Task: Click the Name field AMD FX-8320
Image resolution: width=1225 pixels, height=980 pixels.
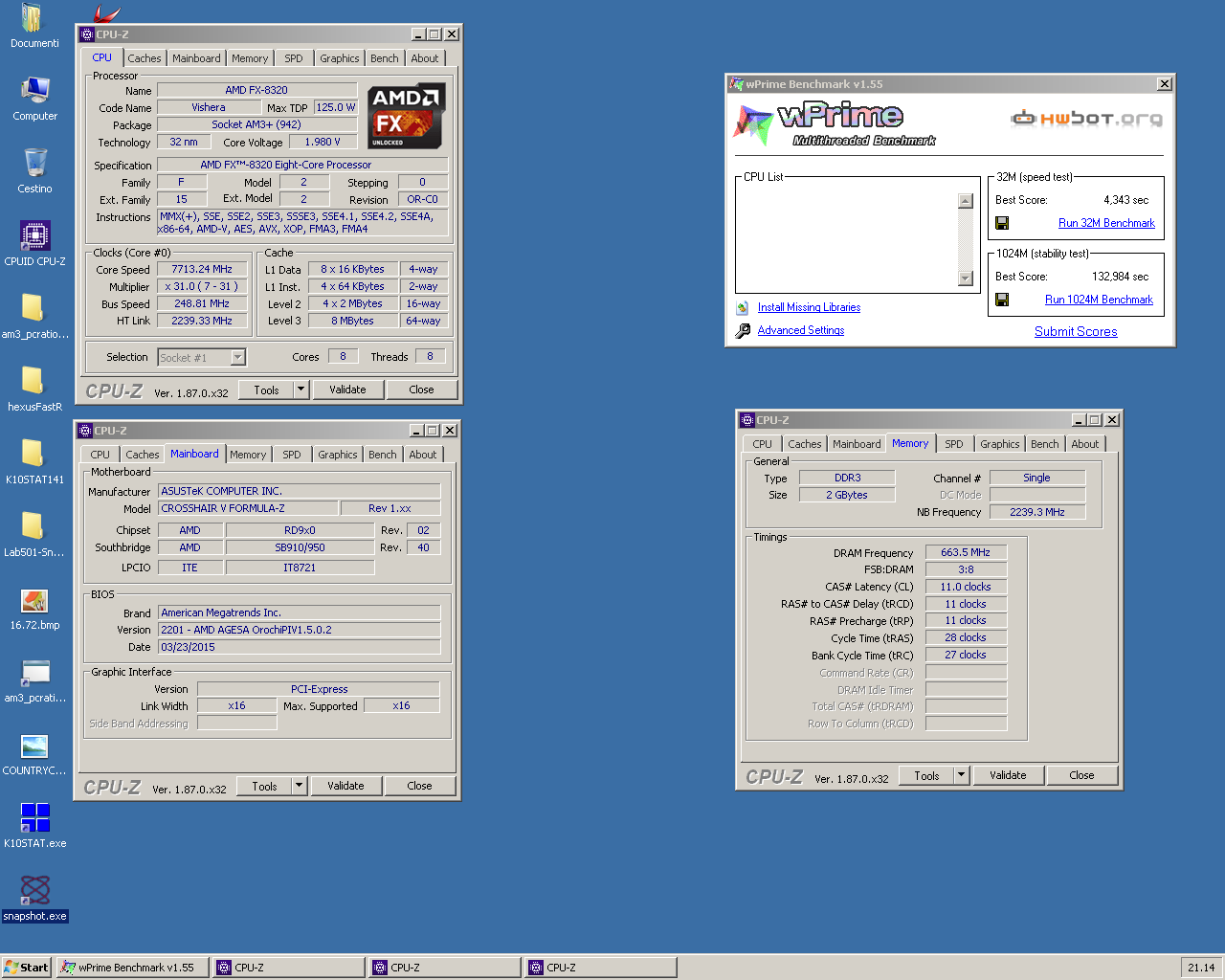Action: (256, 90)
